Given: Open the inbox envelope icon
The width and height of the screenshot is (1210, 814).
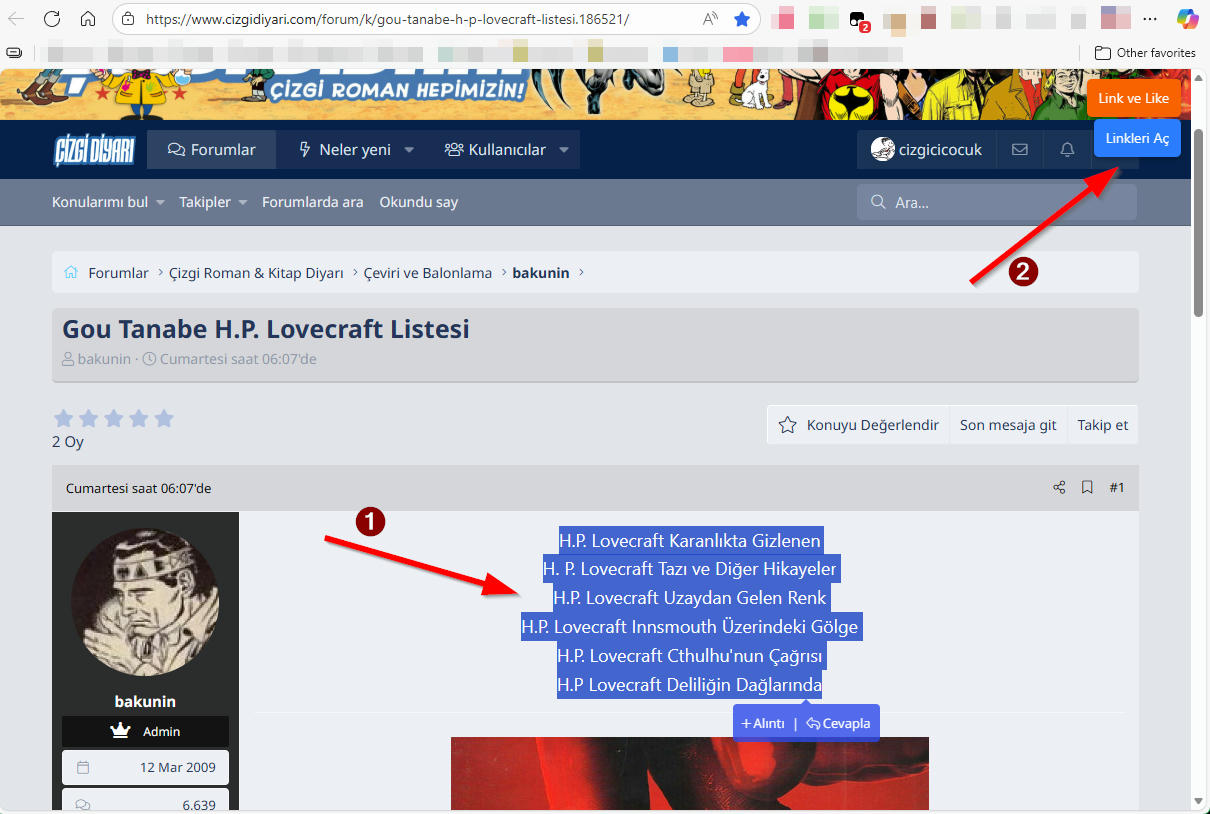Looking at the screenshot, I should 1019,150.
